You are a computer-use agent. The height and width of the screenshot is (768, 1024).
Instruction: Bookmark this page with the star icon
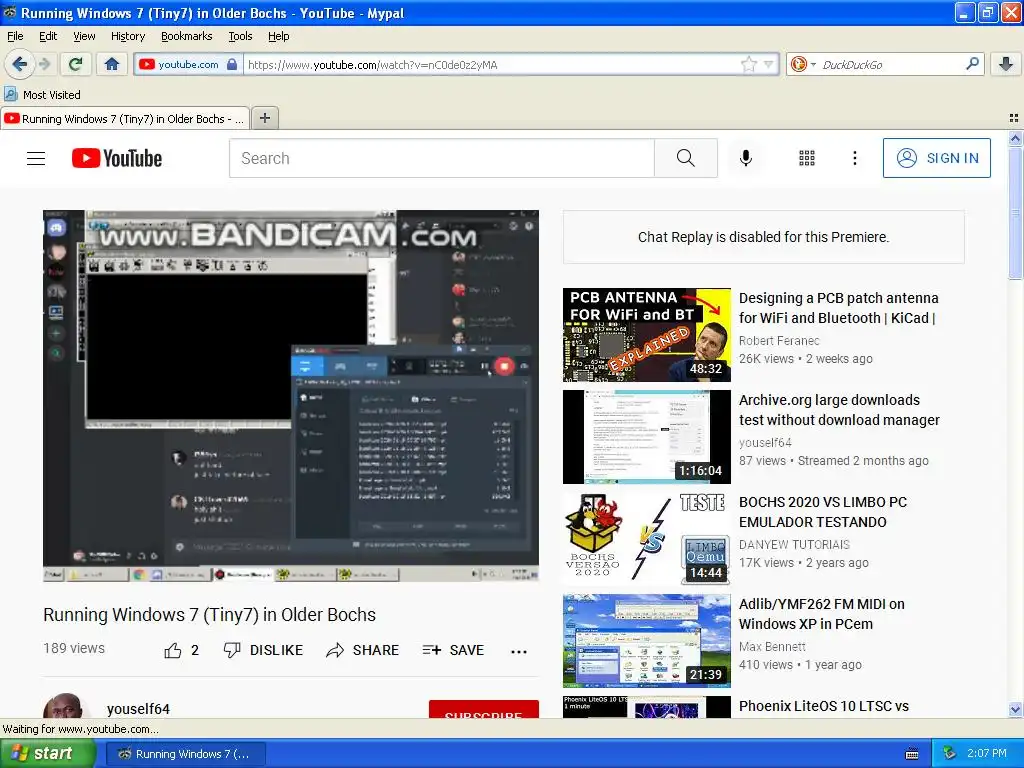click(748, 64)
